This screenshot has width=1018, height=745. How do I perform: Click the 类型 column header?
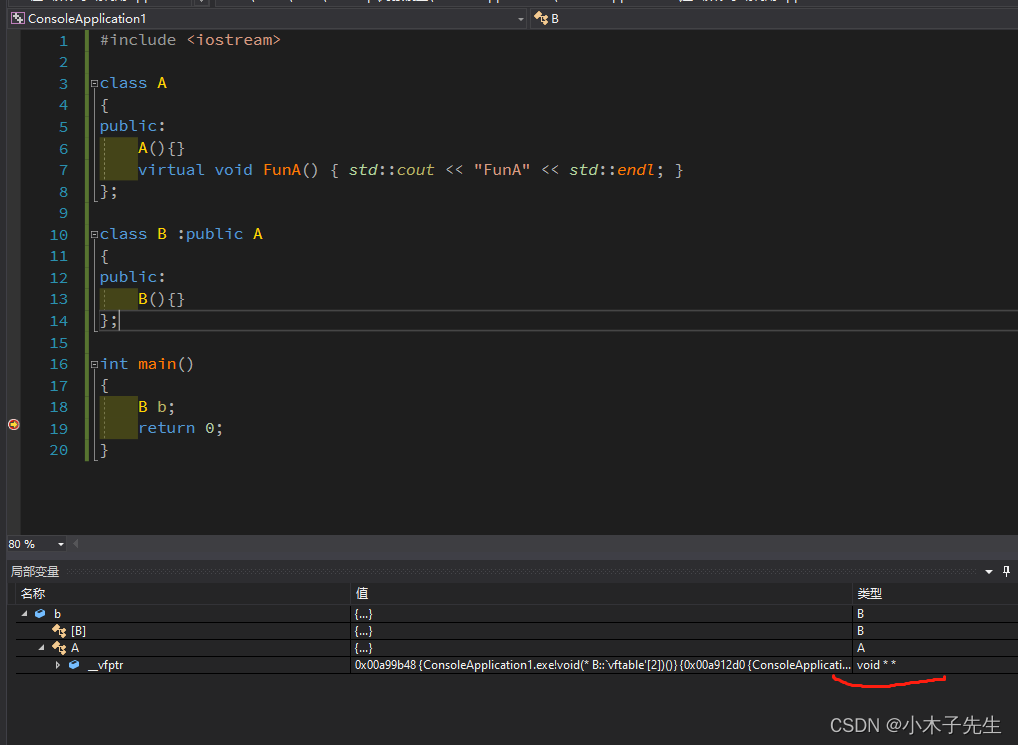click(x=936, y=594)
